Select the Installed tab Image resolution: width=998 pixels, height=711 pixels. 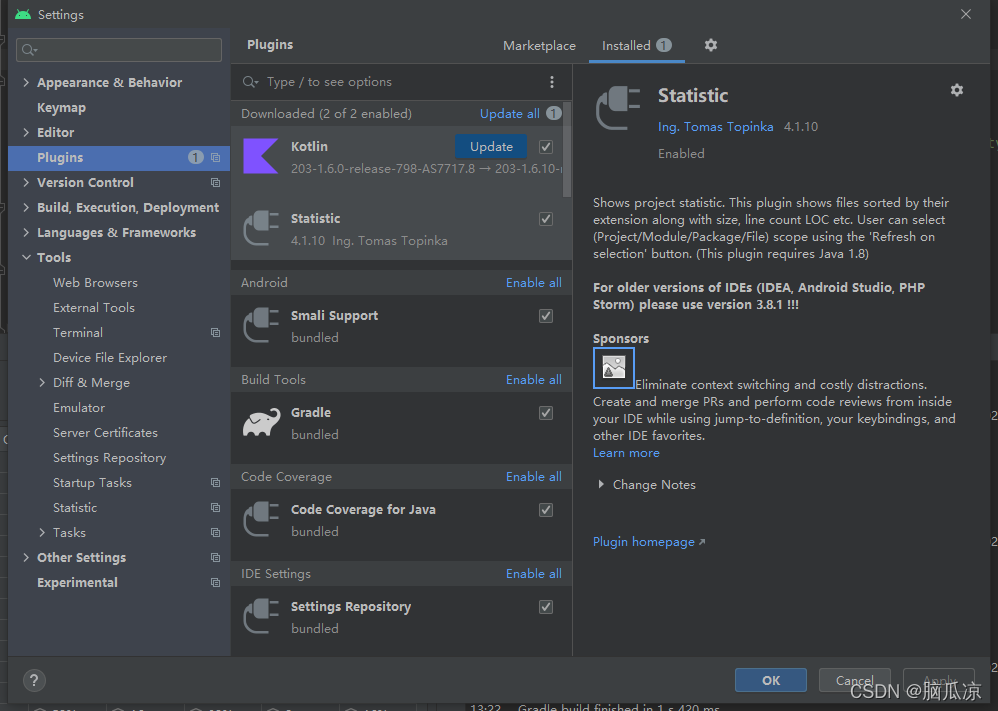tap(636, 45)
